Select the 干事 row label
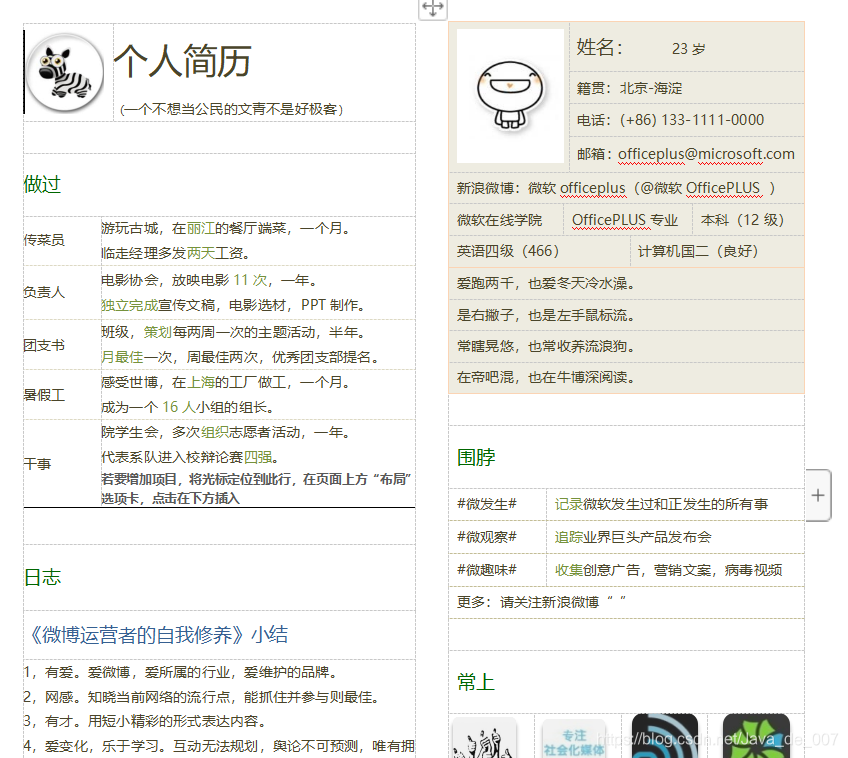The width and height of the screenshot is (848, 758). point(37,464)
